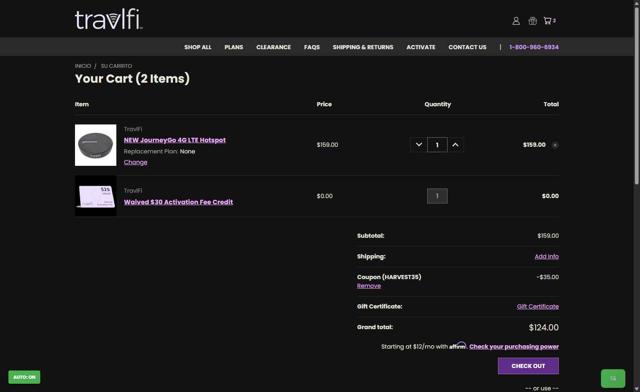This screenshot has width=640, height=392.
Task: Click the activation fee credit thumbnail
Action: 96,196
